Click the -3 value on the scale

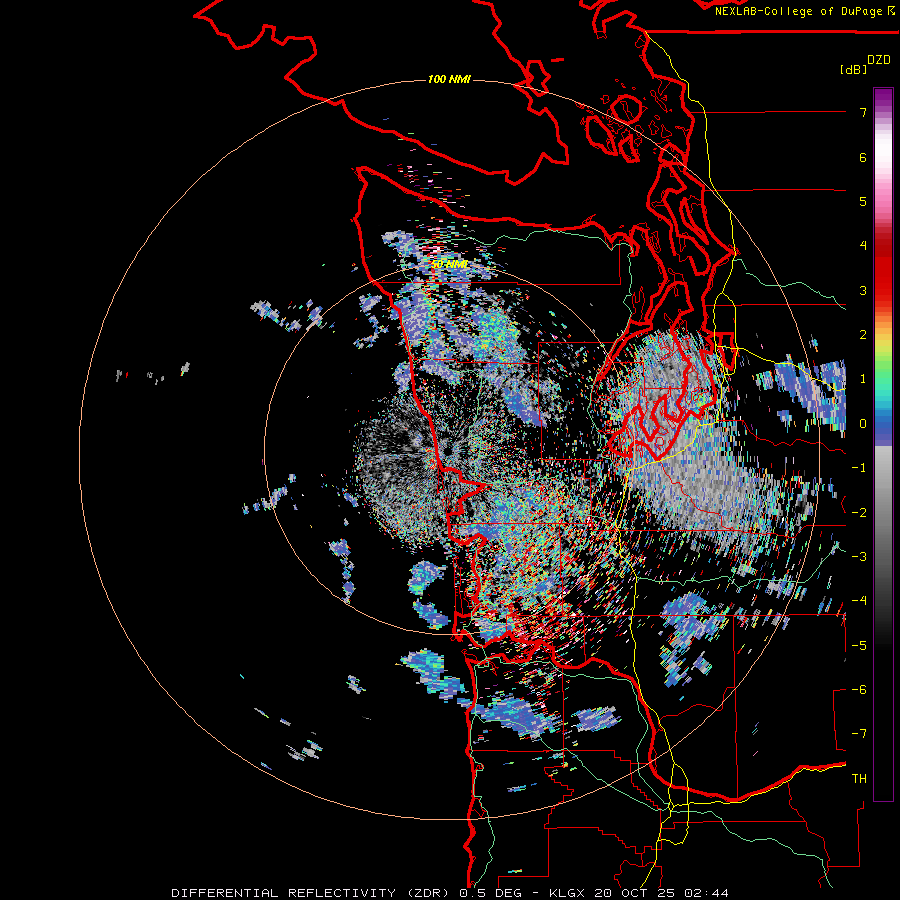pos(859,557)
